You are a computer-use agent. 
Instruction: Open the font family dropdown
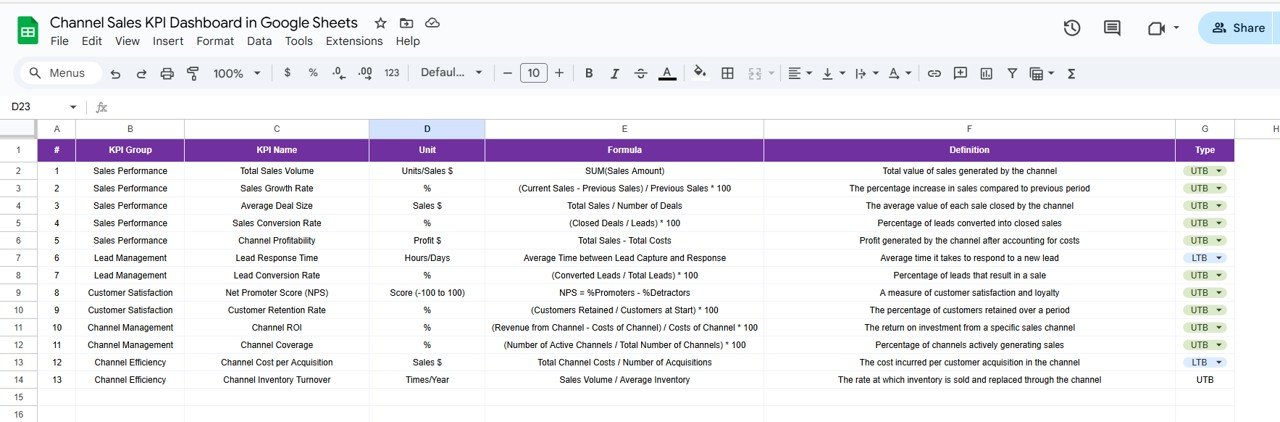(451, 73)
